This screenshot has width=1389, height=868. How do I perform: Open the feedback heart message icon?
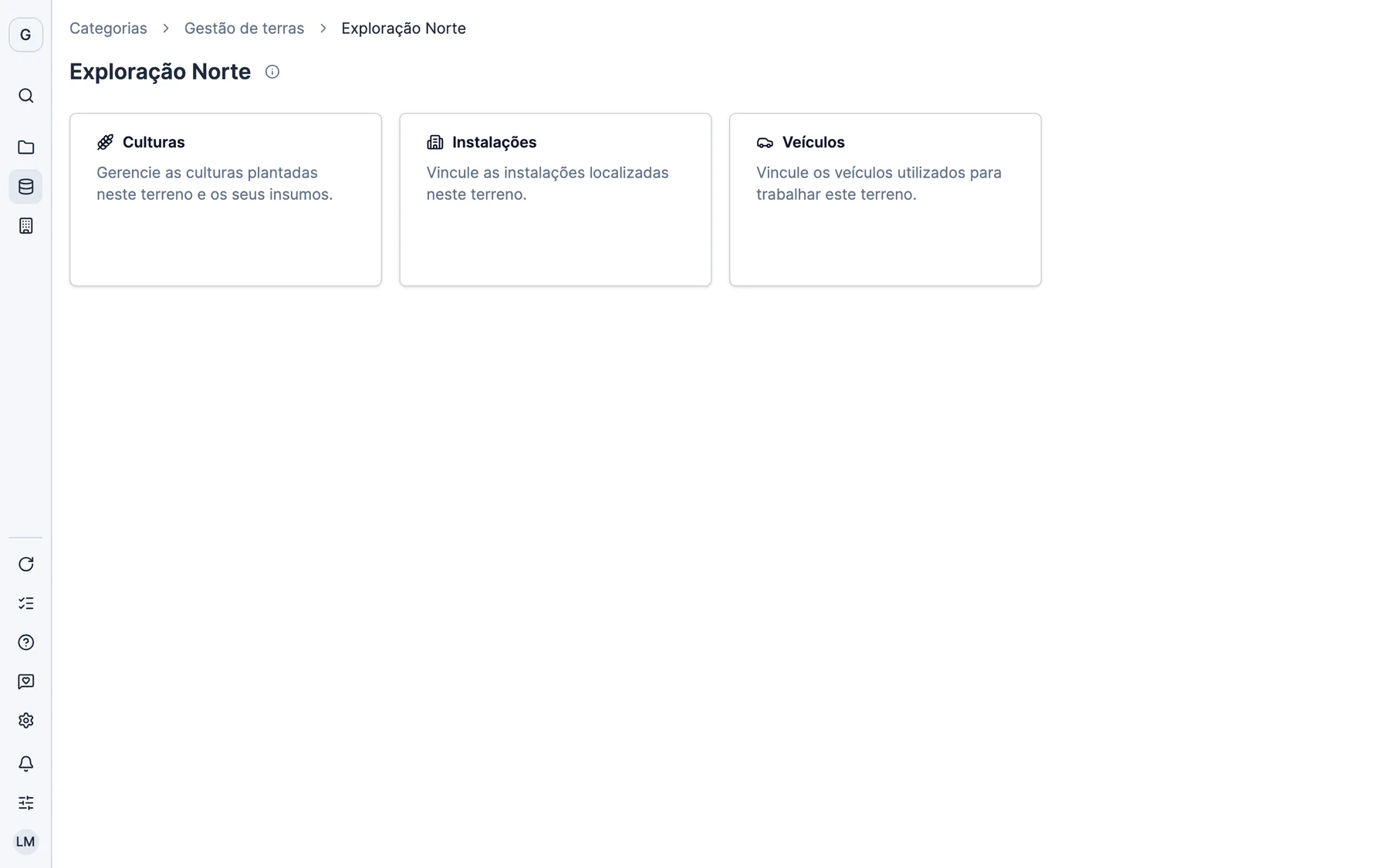(25, 681)
